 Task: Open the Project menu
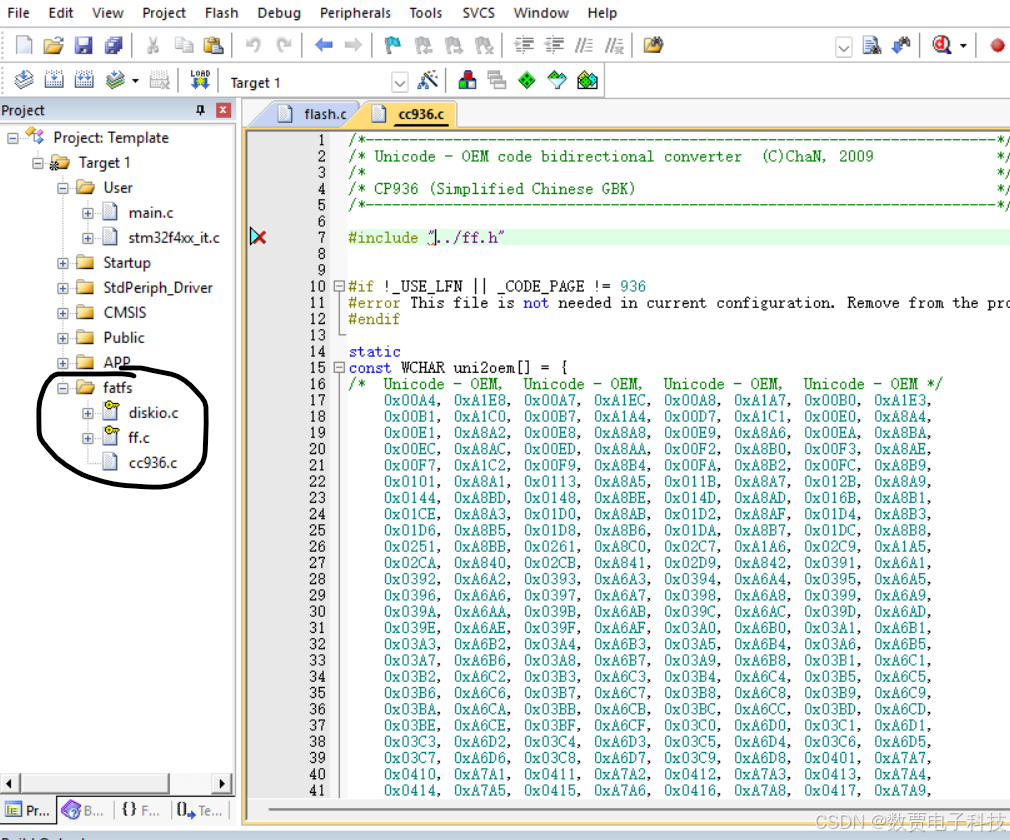tap(164, 13)
